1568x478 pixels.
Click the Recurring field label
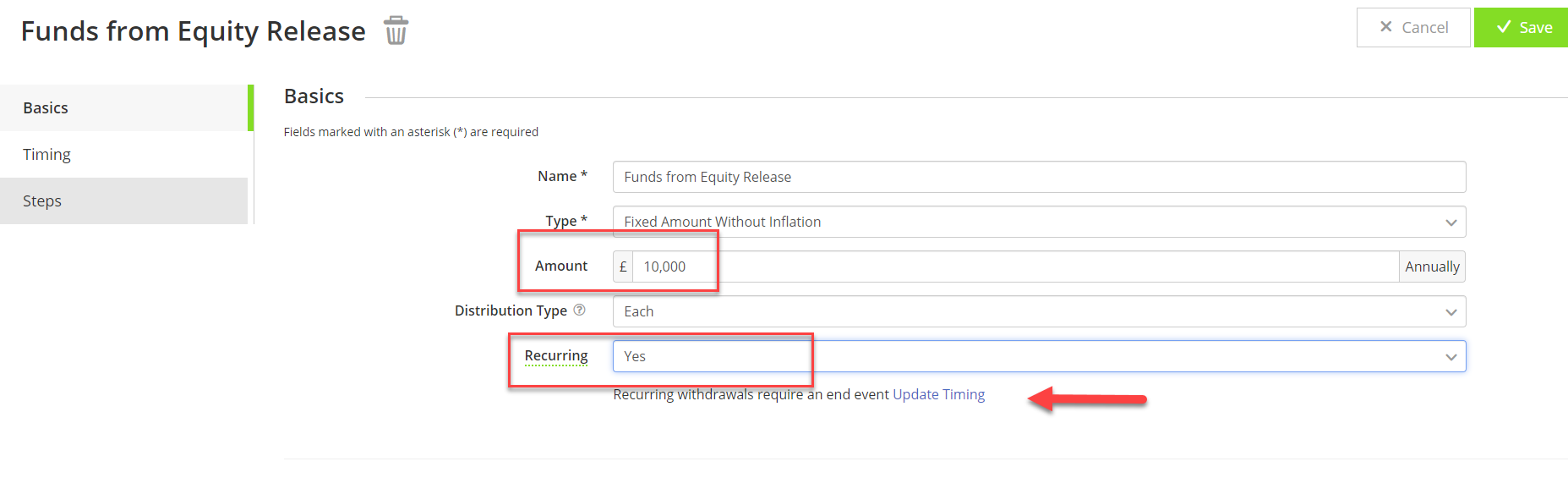pos(556,355)
